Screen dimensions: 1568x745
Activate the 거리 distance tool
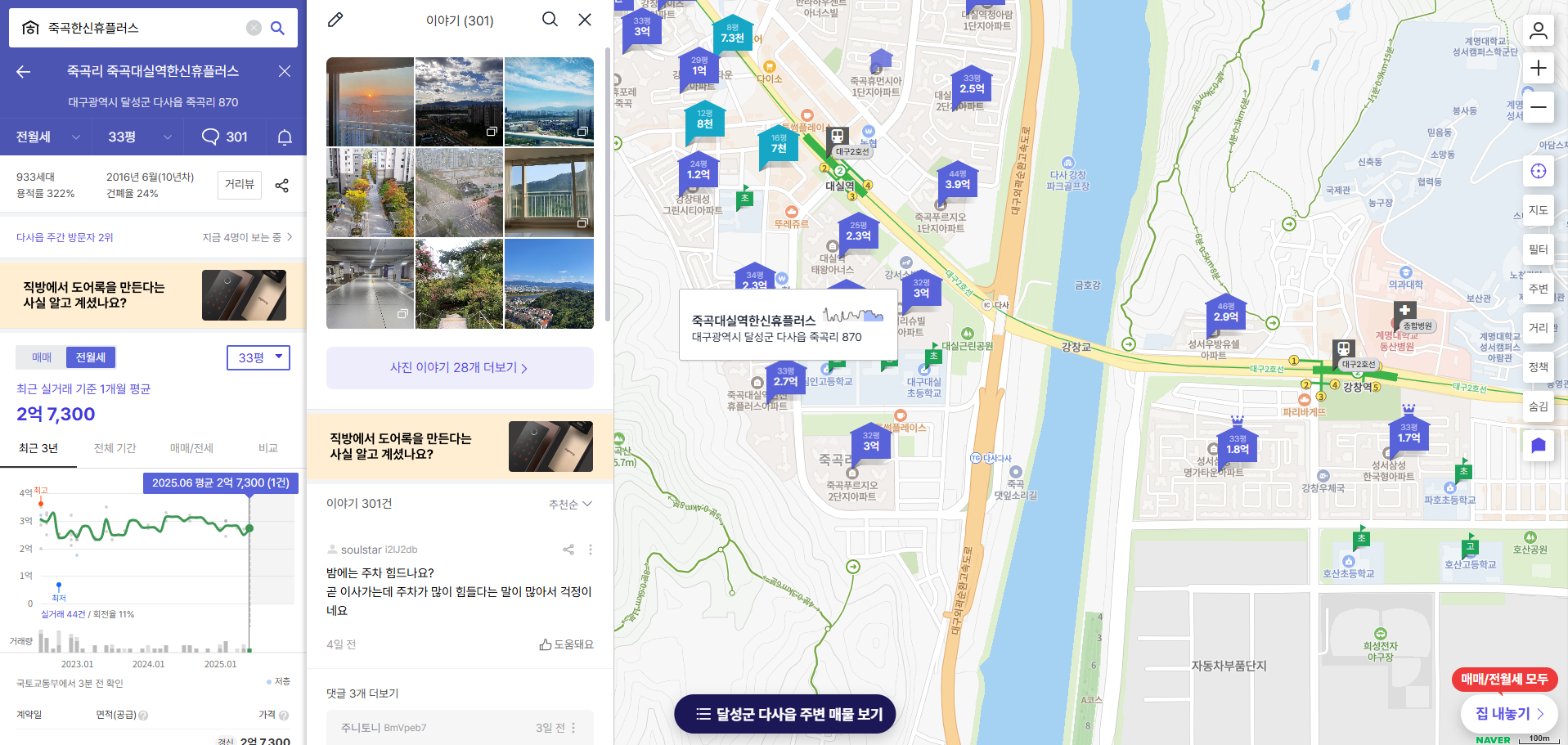[1539, 328]
